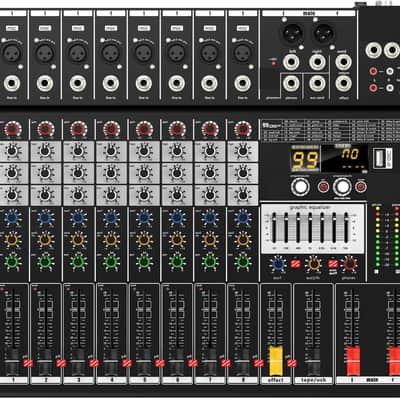The height and width of the screenshot is (400, 400).
Task: Click the upper red RCA jack
Action: (373, 71)
